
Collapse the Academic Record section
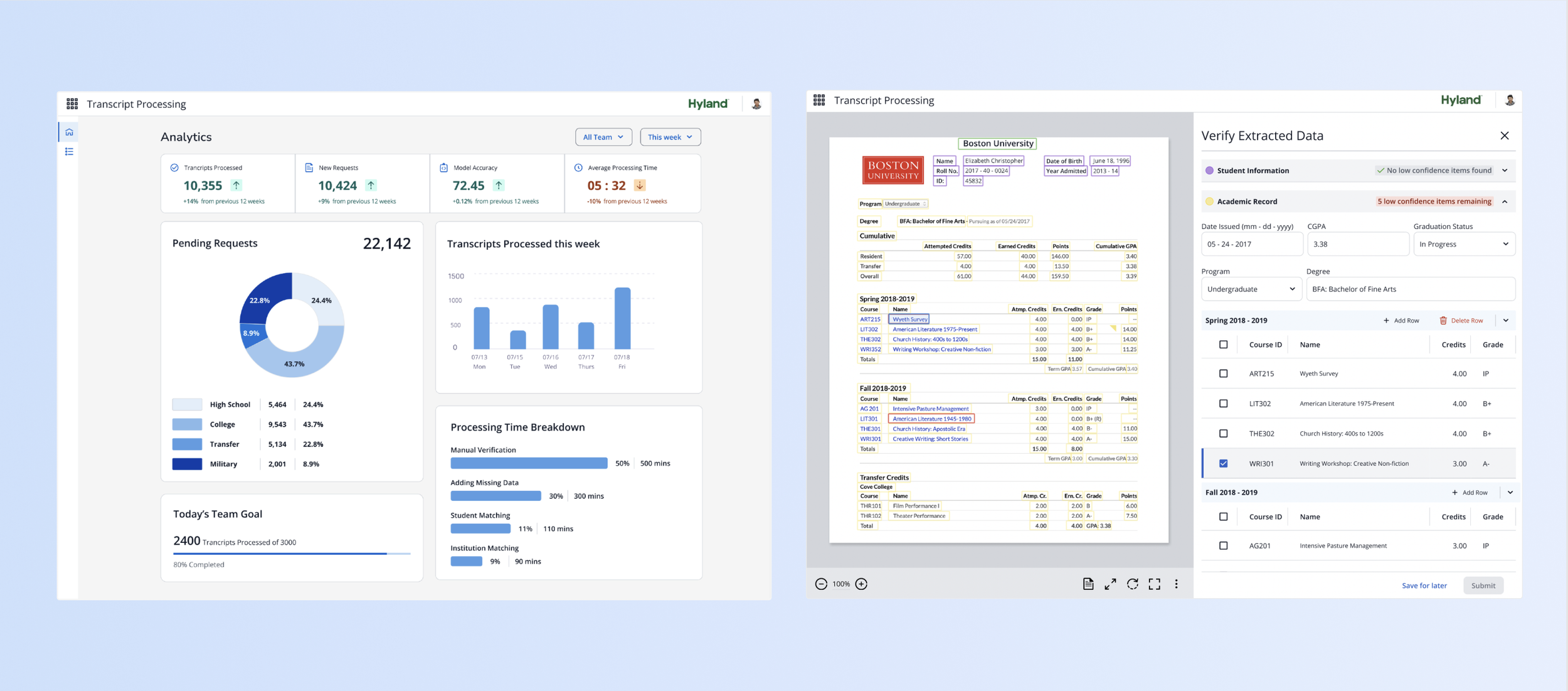click(x=1505, y=201)
